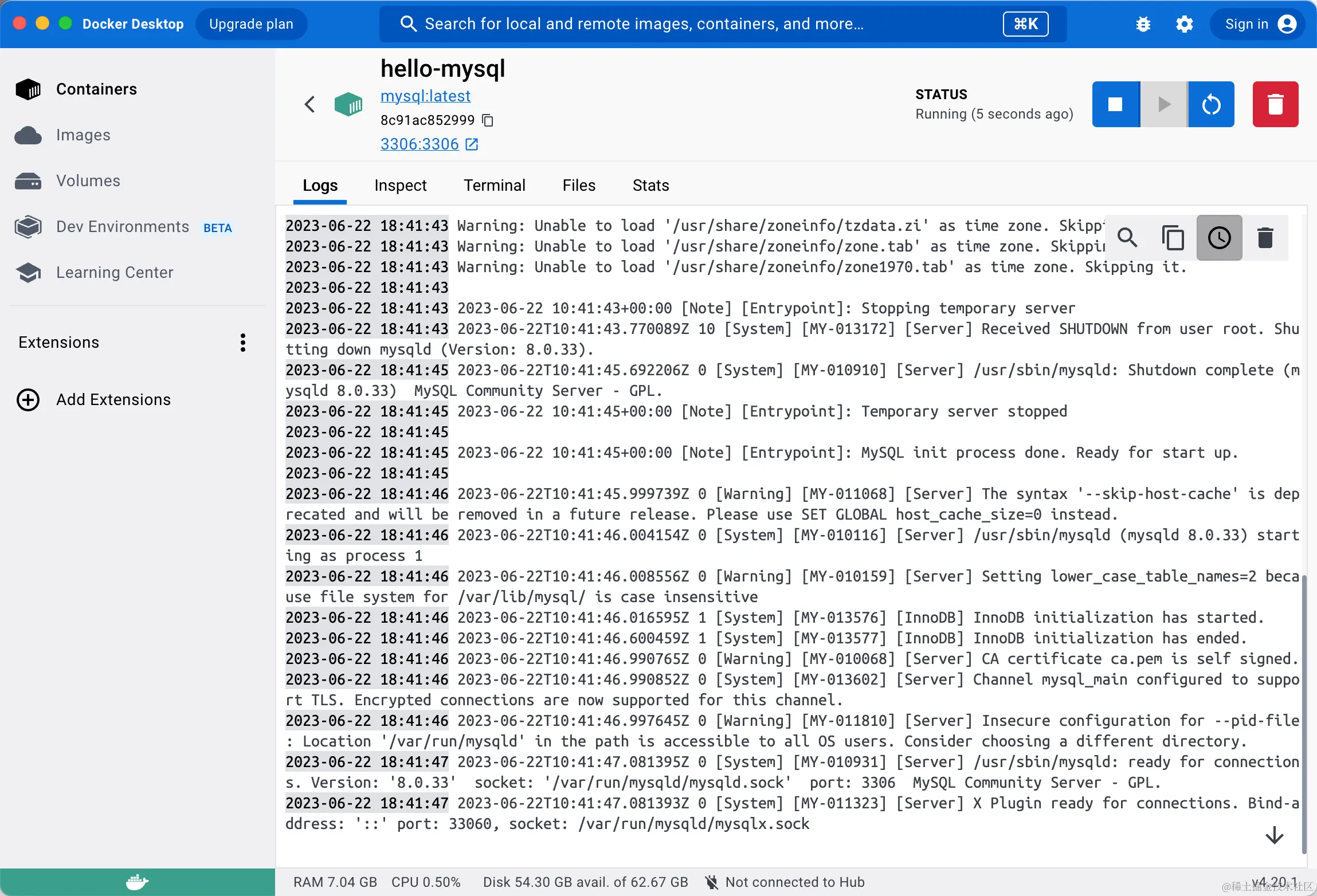Click the Disk 54.30 GB avail. status text
The height and width of the screenshot is (896, 1317).
pos(586,882)
